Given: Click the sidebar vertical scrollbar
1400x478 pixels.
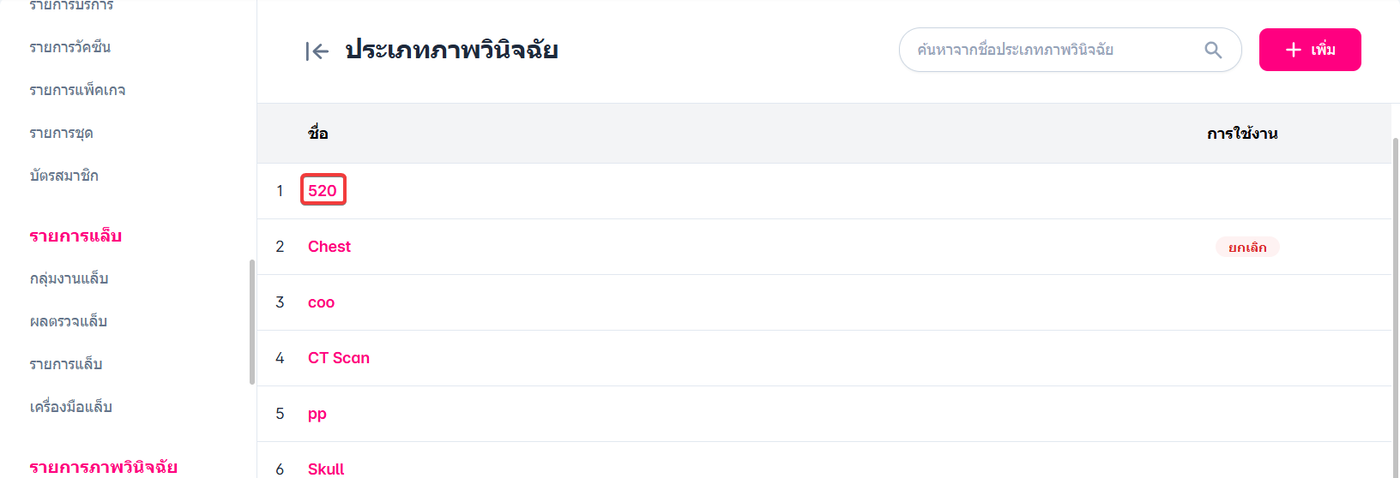Looking at the screenshot, I should pos(252,322).
